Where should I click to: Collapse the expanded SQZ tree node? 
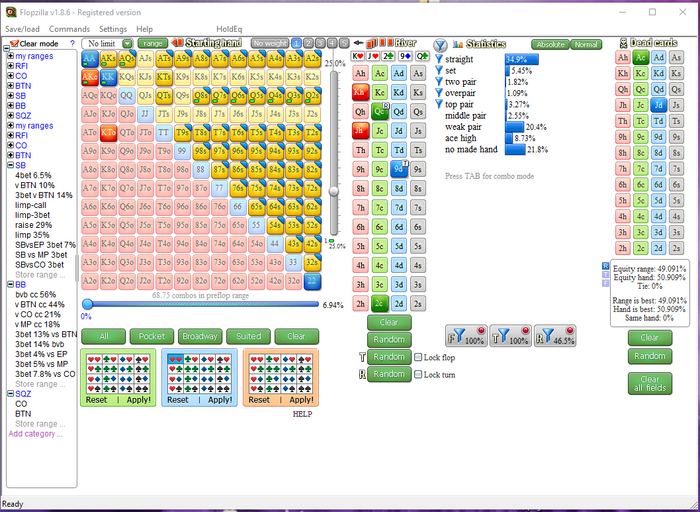click(x=10, y=394)
